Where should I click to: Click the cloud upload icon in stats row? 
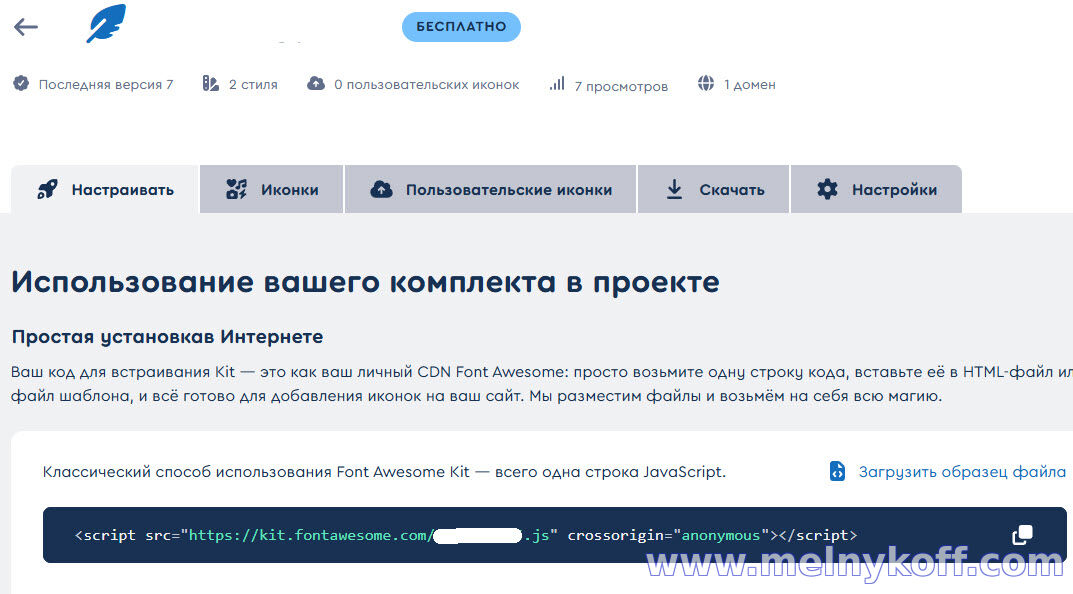(316, 84)
